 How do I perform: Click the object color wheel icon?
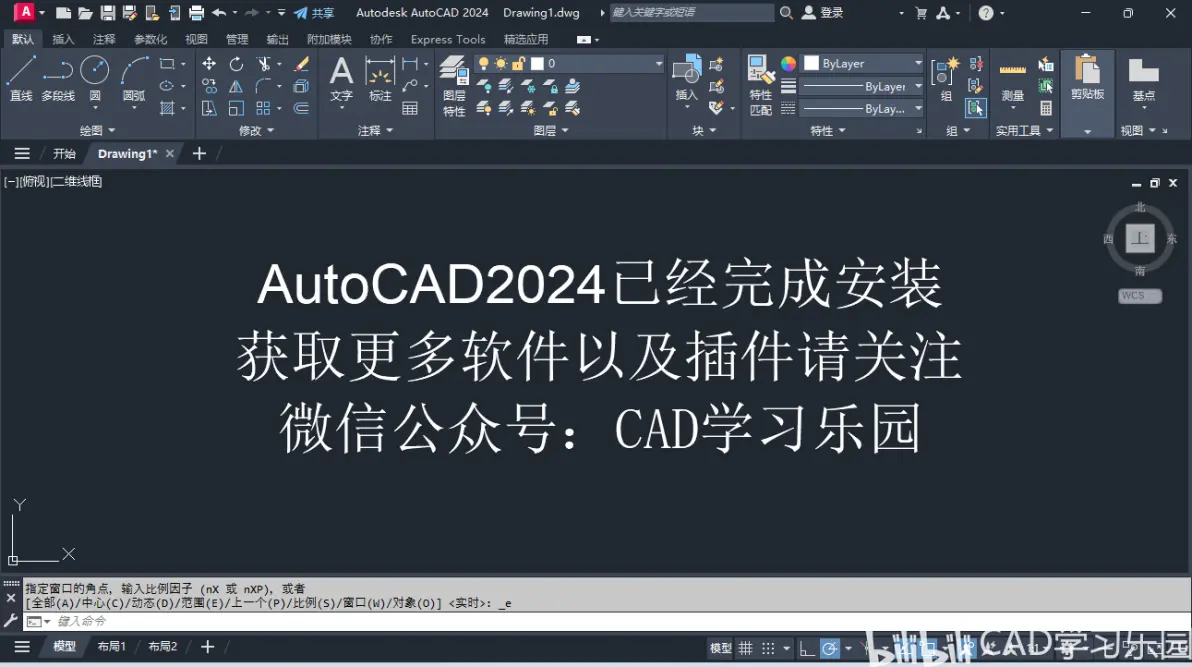[x=788, y=64]
